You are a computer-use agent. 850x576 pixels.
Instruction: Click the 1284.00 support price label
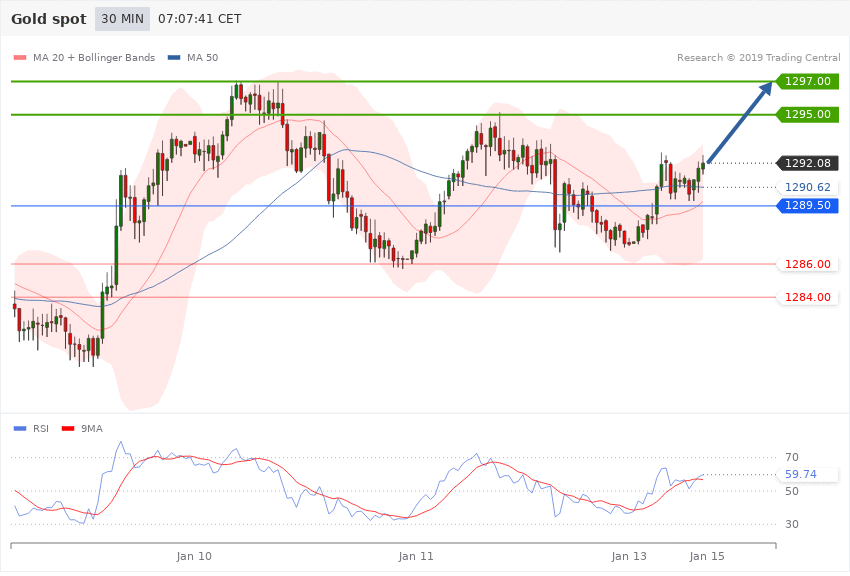tap(808, 297)
